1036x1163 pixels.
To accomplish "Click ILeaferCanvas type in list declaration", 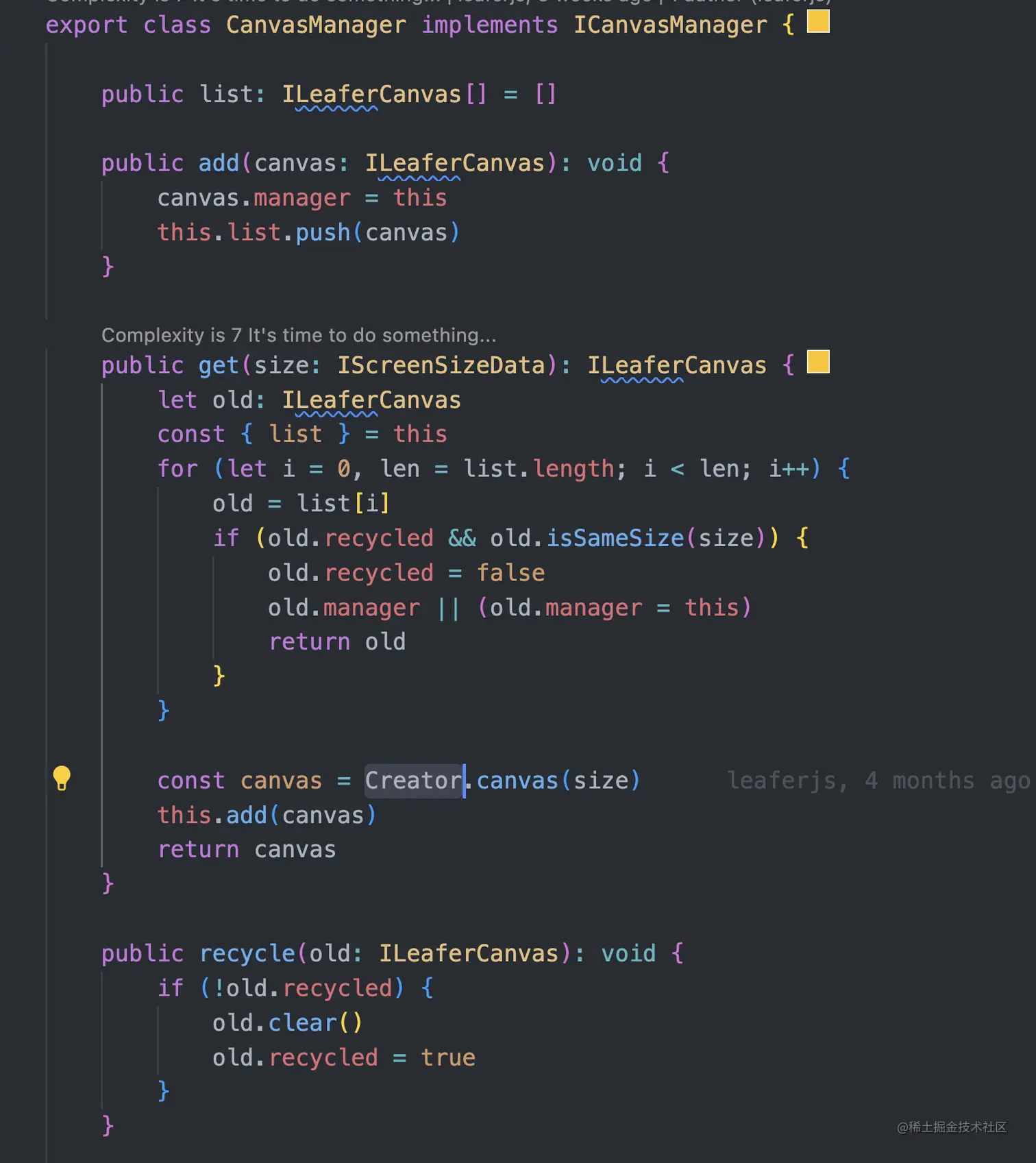I will coord(371,94).
